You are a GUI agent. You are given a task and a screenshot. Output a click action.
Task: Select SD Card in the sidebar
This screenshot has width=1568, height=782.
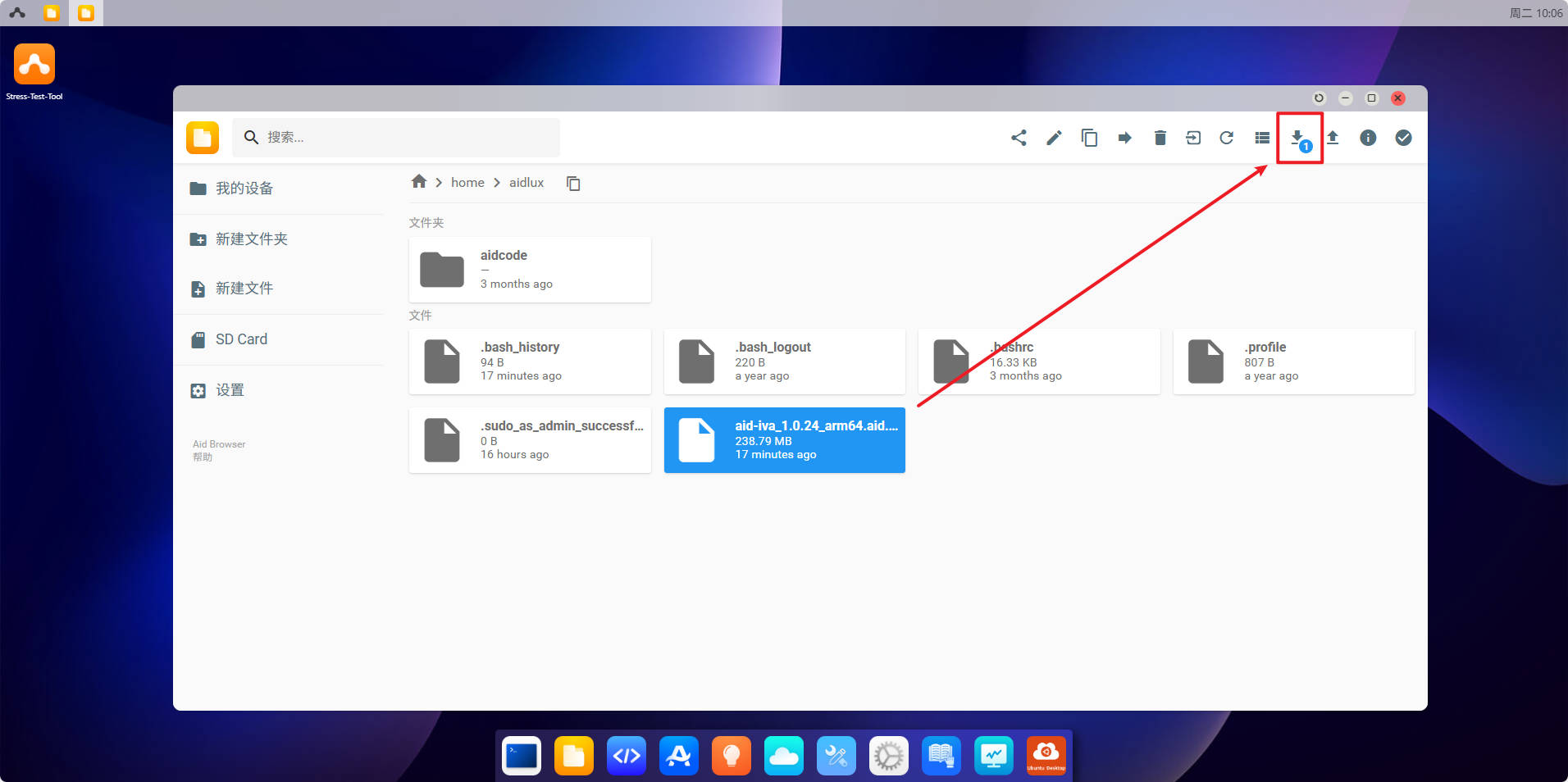(x=241, y=339)
